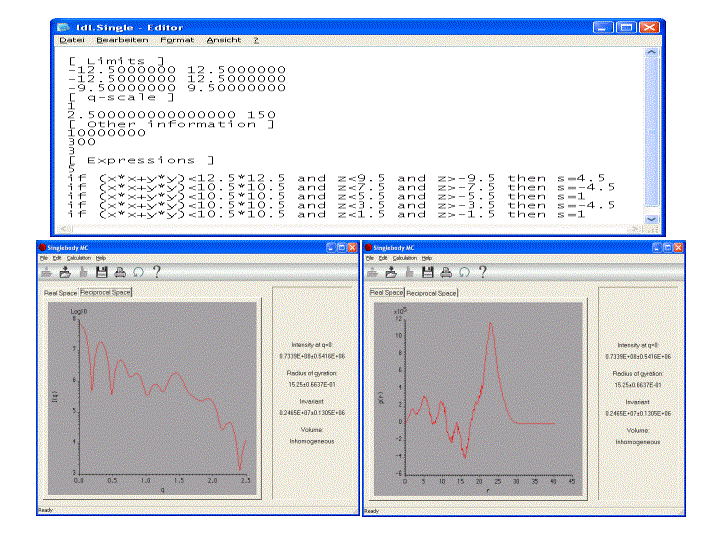This screenshot has width=720, height=540.
Task: Greyed third toolbar icon in left Singlebody MC window
Action: [84, 272]
